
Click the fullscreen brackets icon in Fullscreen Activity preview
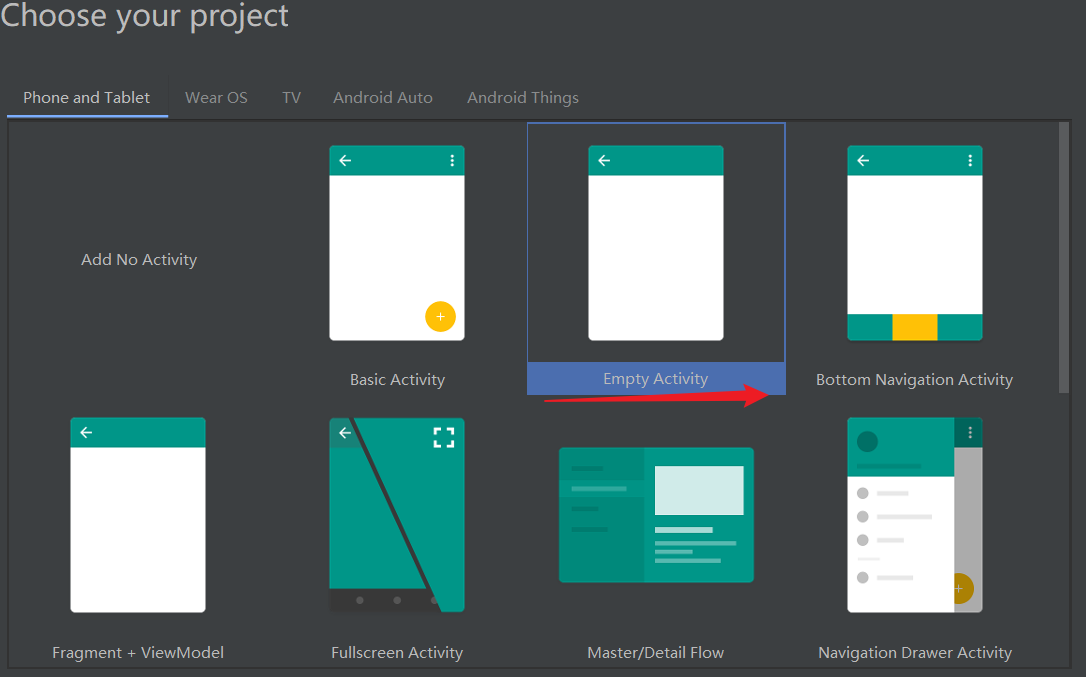(x=444, y=437)
